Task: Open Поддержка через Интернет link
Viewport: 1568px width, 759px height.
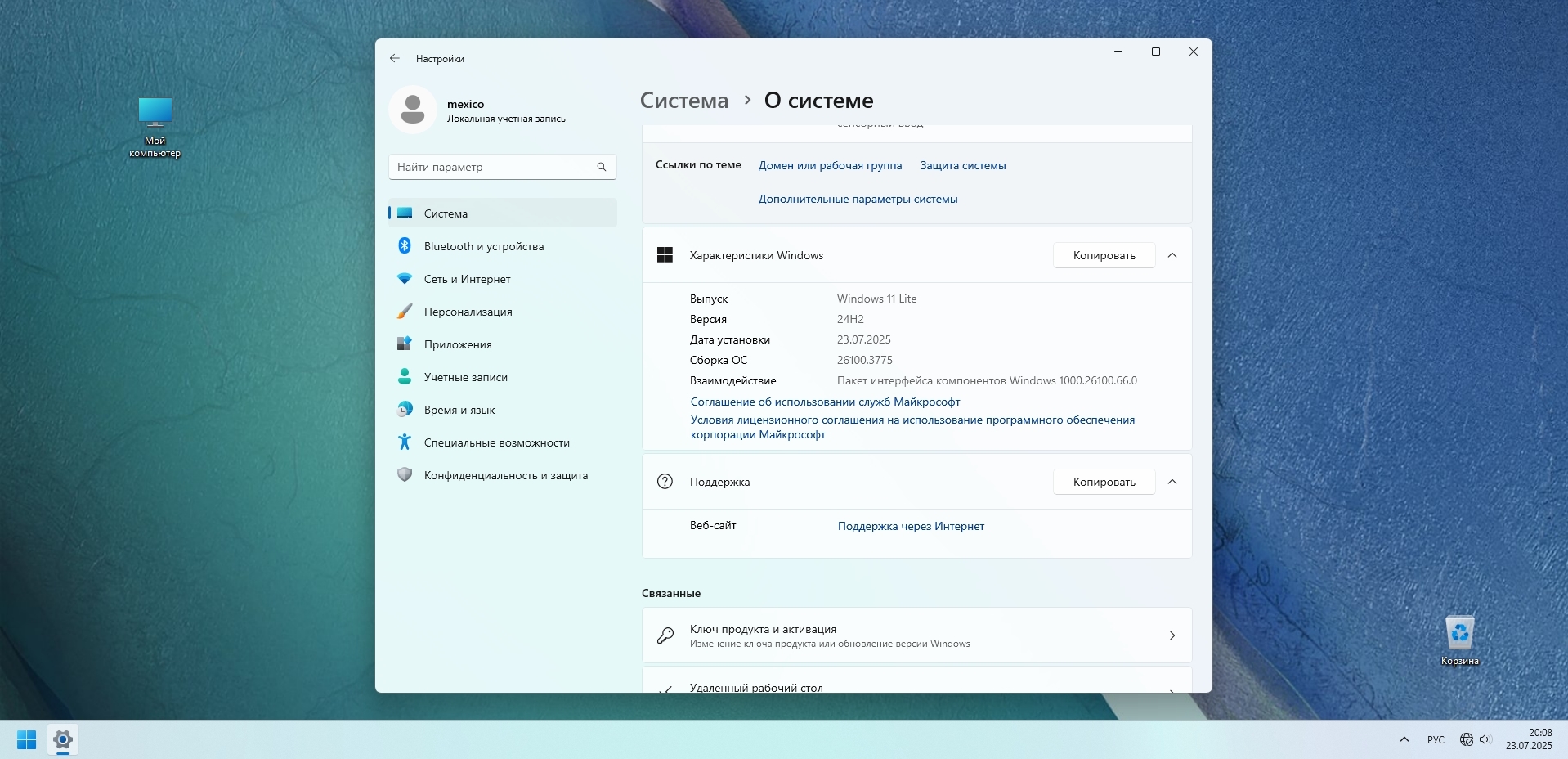Action: click(x=911, y=526)
